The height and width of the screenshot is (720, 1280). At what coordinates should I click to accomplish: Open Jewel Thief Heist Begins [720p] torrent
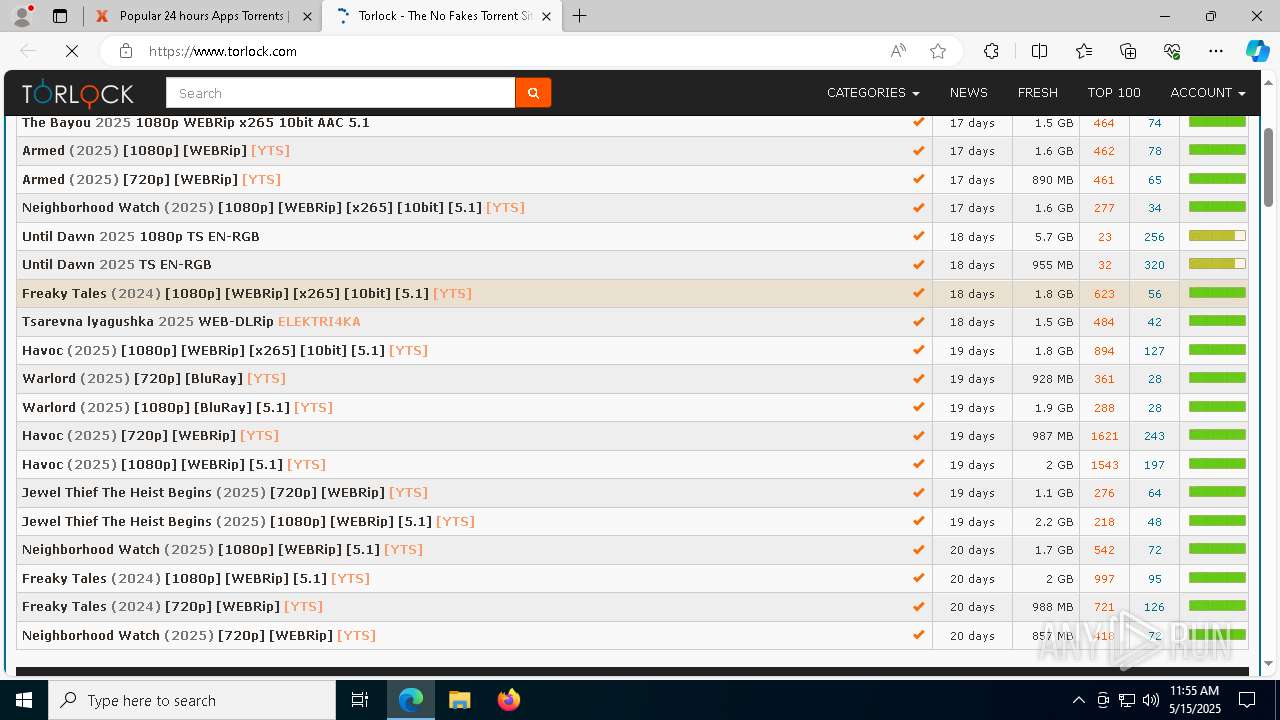tap(225, 492)
